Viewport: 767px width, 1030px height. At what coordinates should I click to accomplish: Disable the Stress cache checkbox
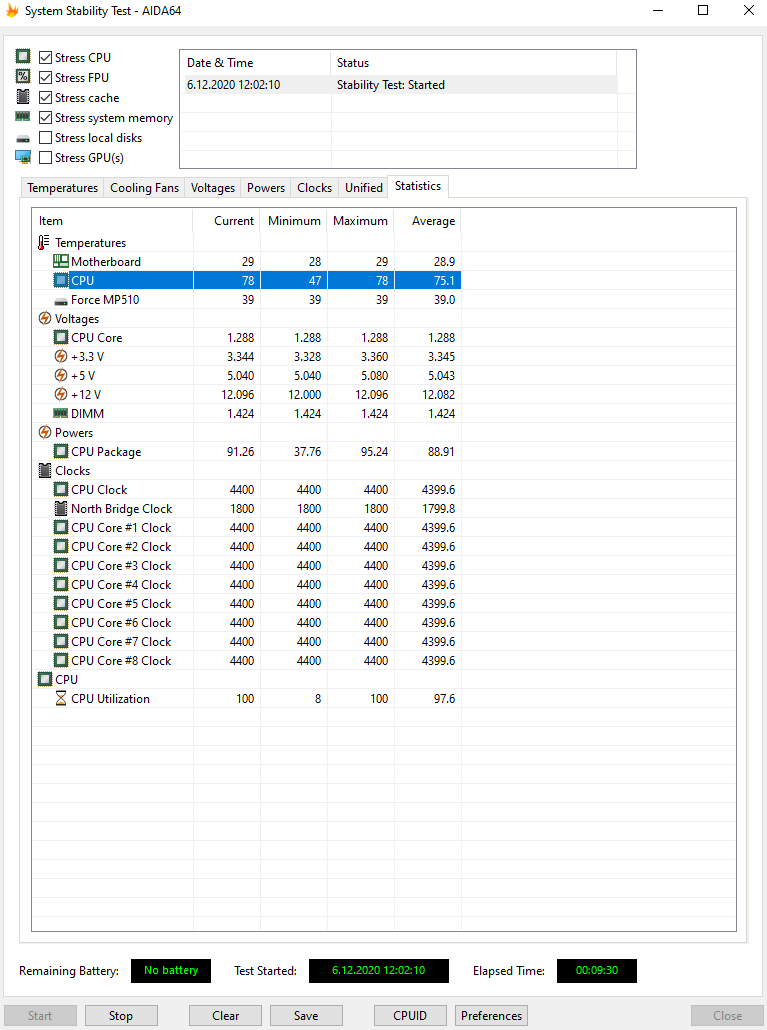pyautogui.click(x=45, y=97)
